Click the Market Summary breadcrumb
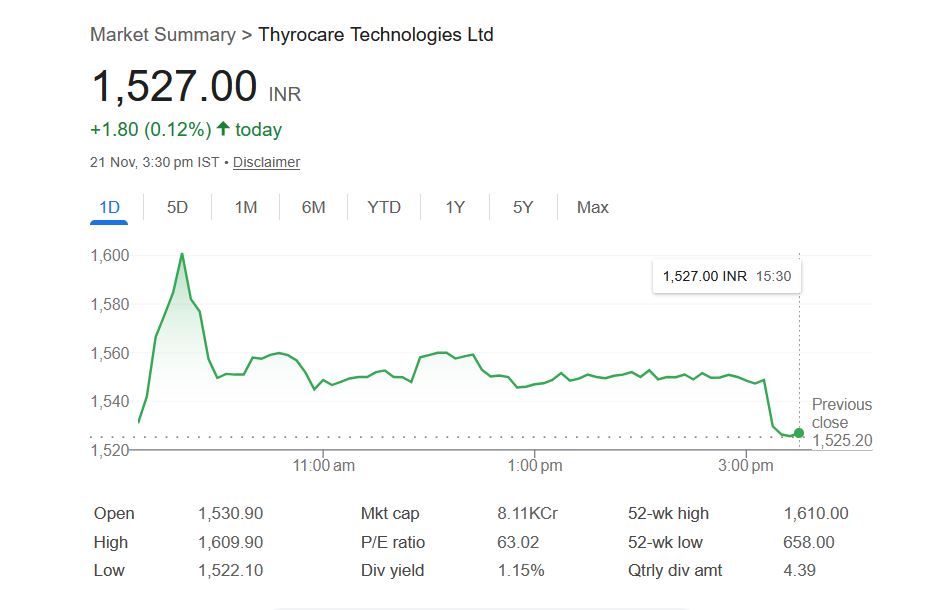Image resolution: width=926 pixels, height=610 pixels. point(162,35)
